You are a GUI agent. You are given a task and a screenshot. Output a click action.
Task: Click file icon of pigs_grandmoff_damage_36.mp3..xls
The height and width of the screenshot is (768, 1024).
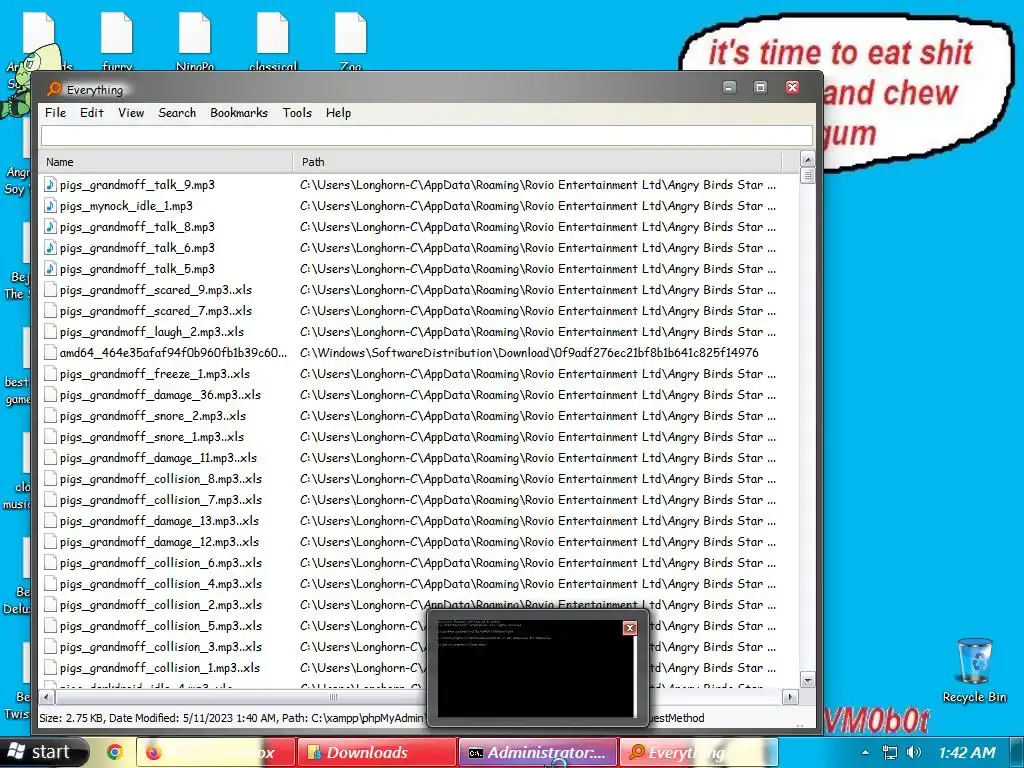[50, 394]
